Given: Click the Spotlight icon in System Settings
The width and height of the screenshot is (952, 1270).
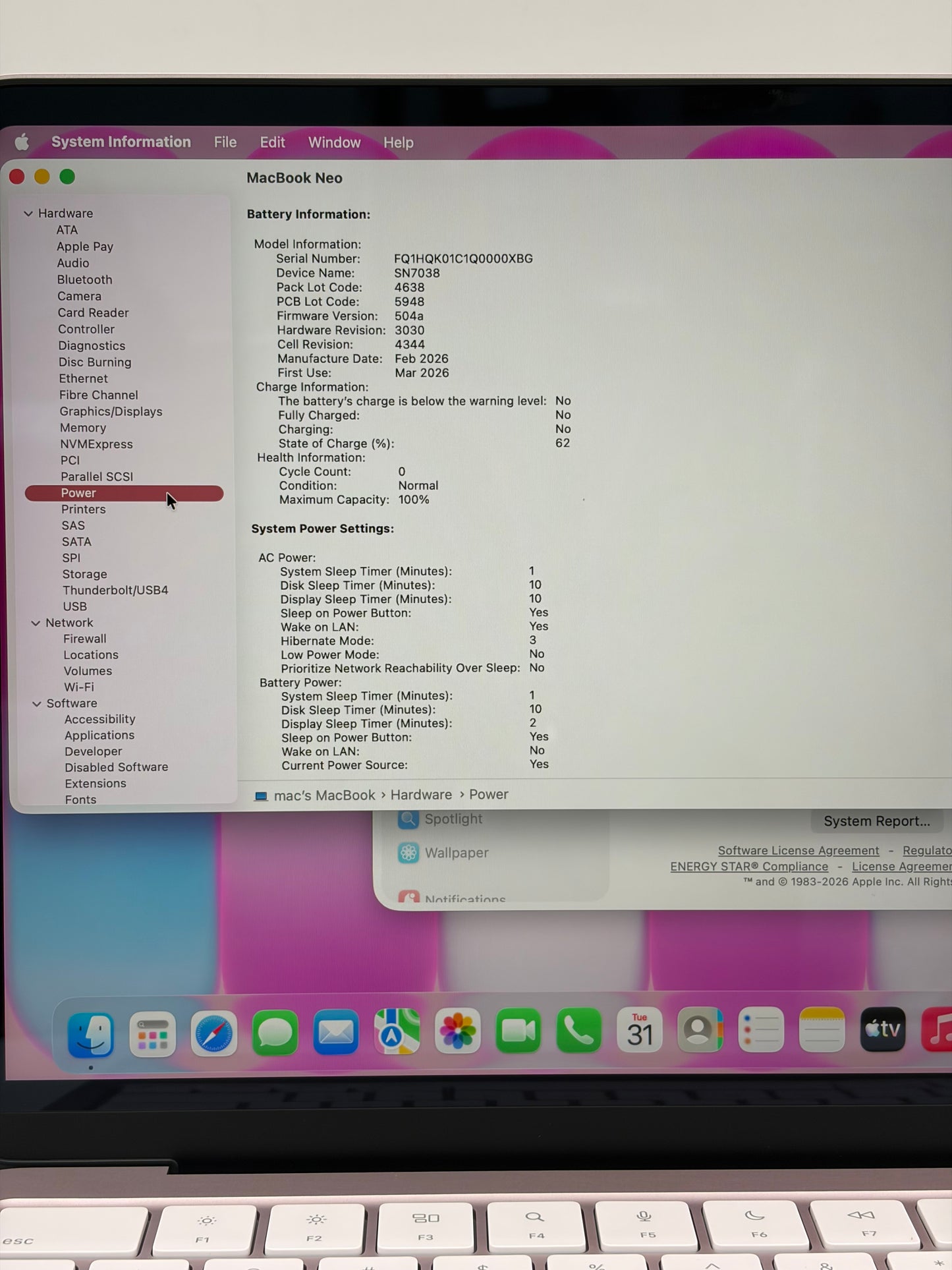Looking at the screenshot, I should [x=408, y=819].
